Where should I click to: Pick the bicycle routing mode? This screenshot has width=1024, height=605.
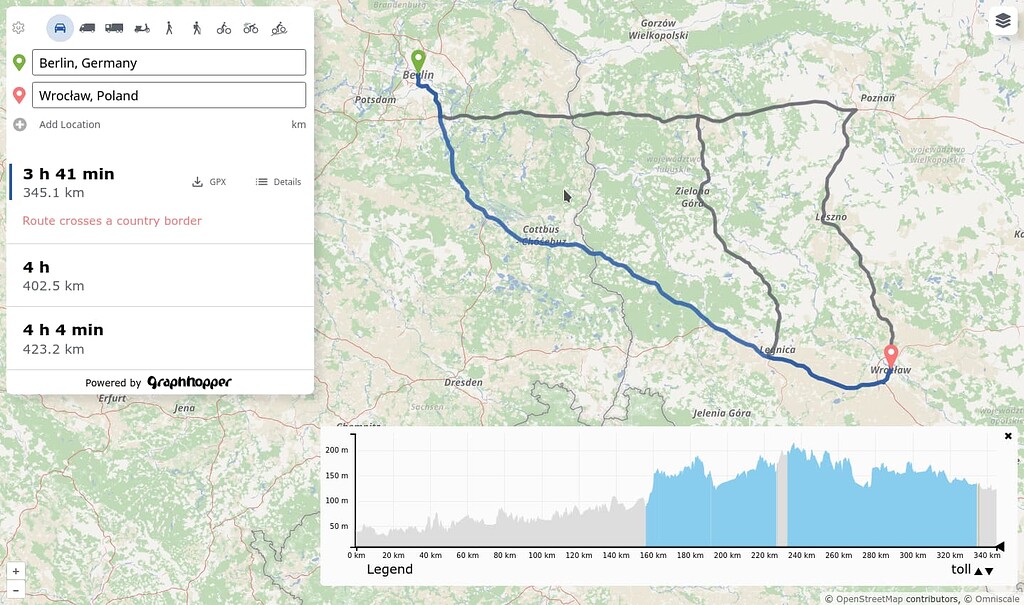point(223,28)
